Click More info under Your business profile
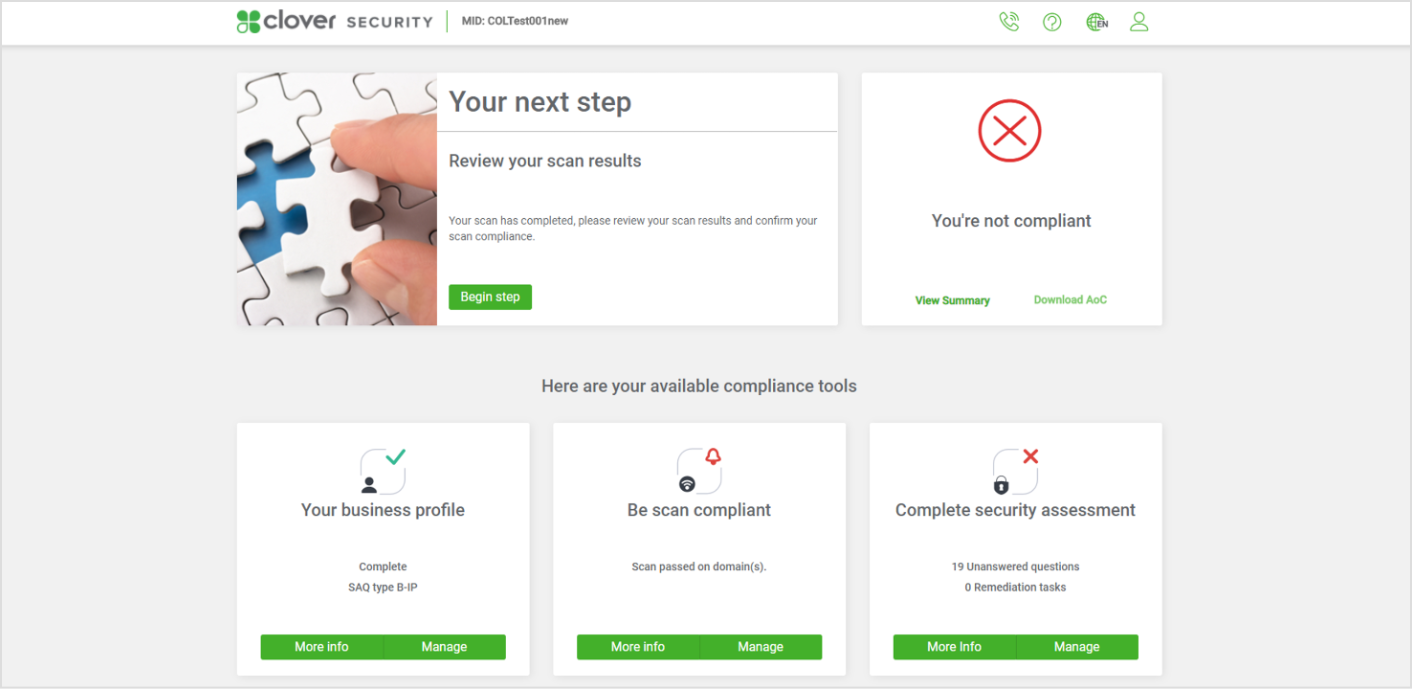Image resolution: width=1412 pixels, height=689 pixels. point(322,647)
